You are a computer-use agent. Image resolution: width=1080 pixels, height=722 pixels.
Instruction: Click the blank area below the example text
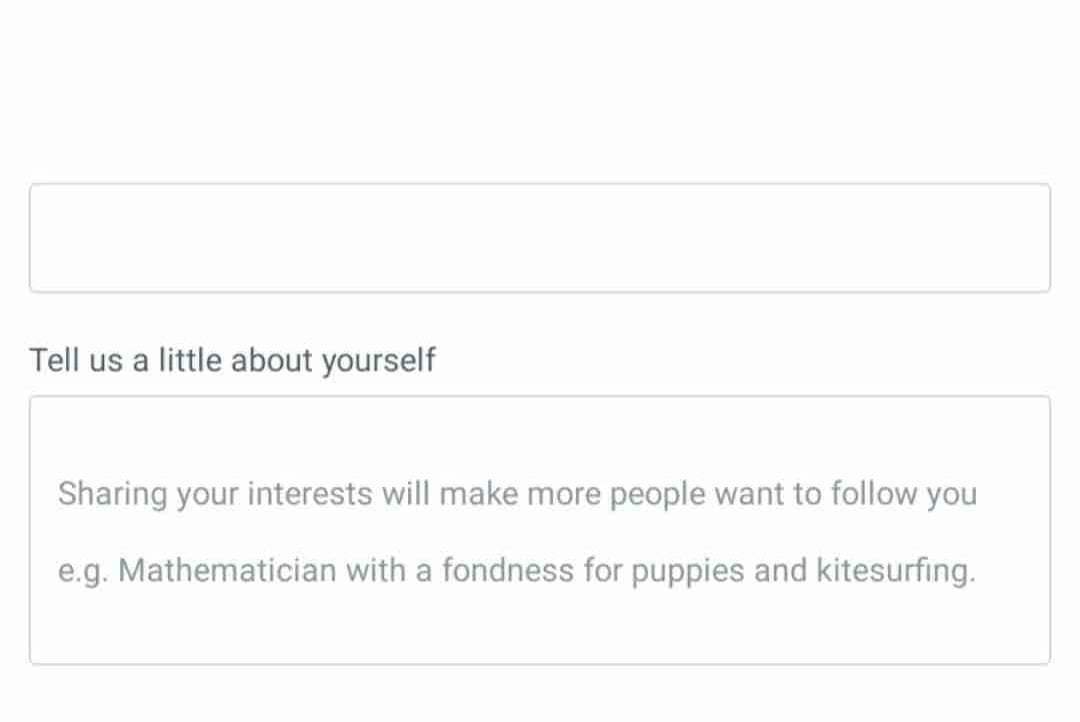tap(540, 628)
